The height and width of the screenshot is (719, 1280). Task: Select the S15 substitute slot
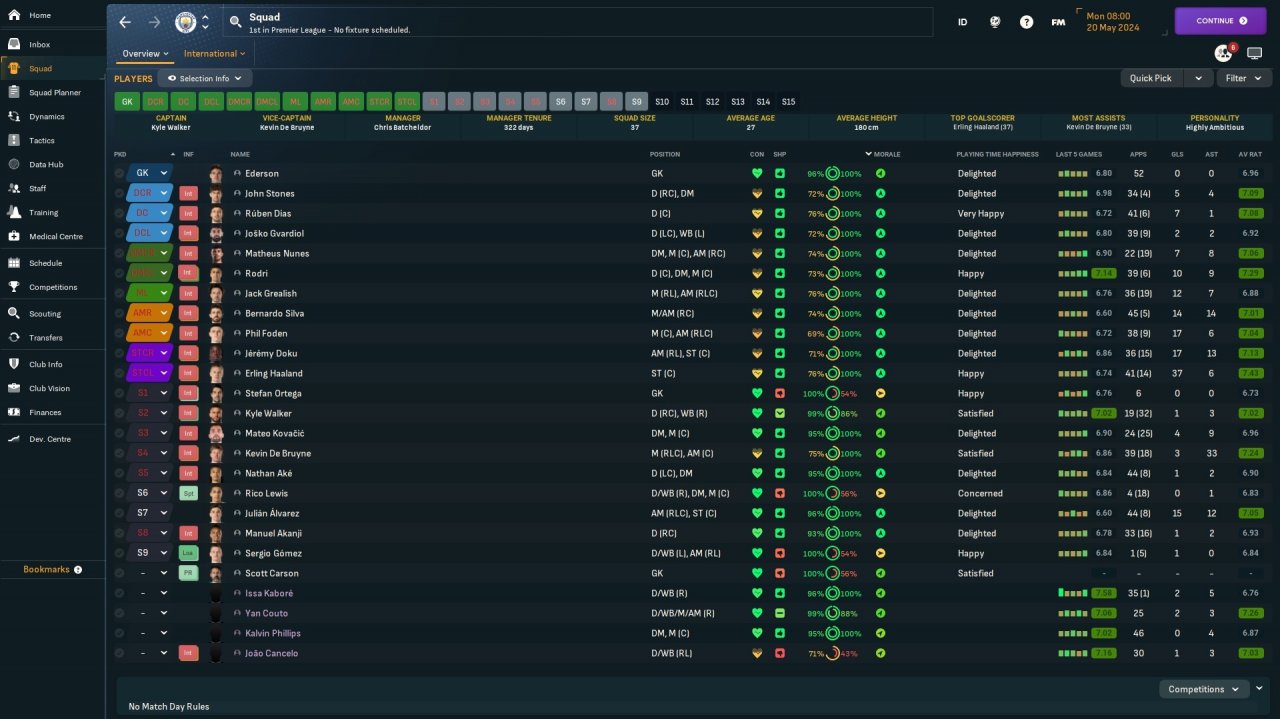789,101
